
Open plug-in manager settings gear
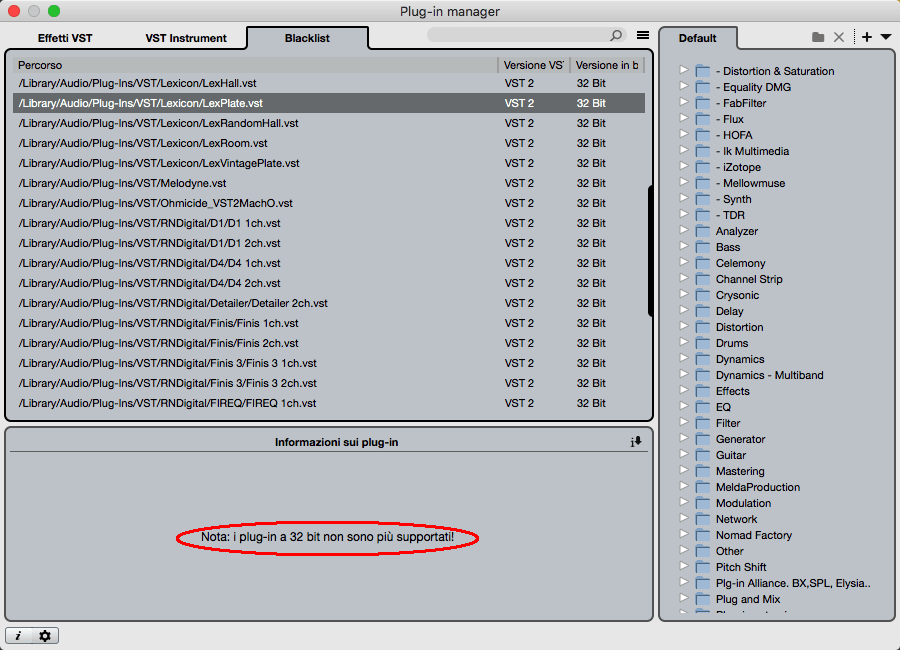45,636
